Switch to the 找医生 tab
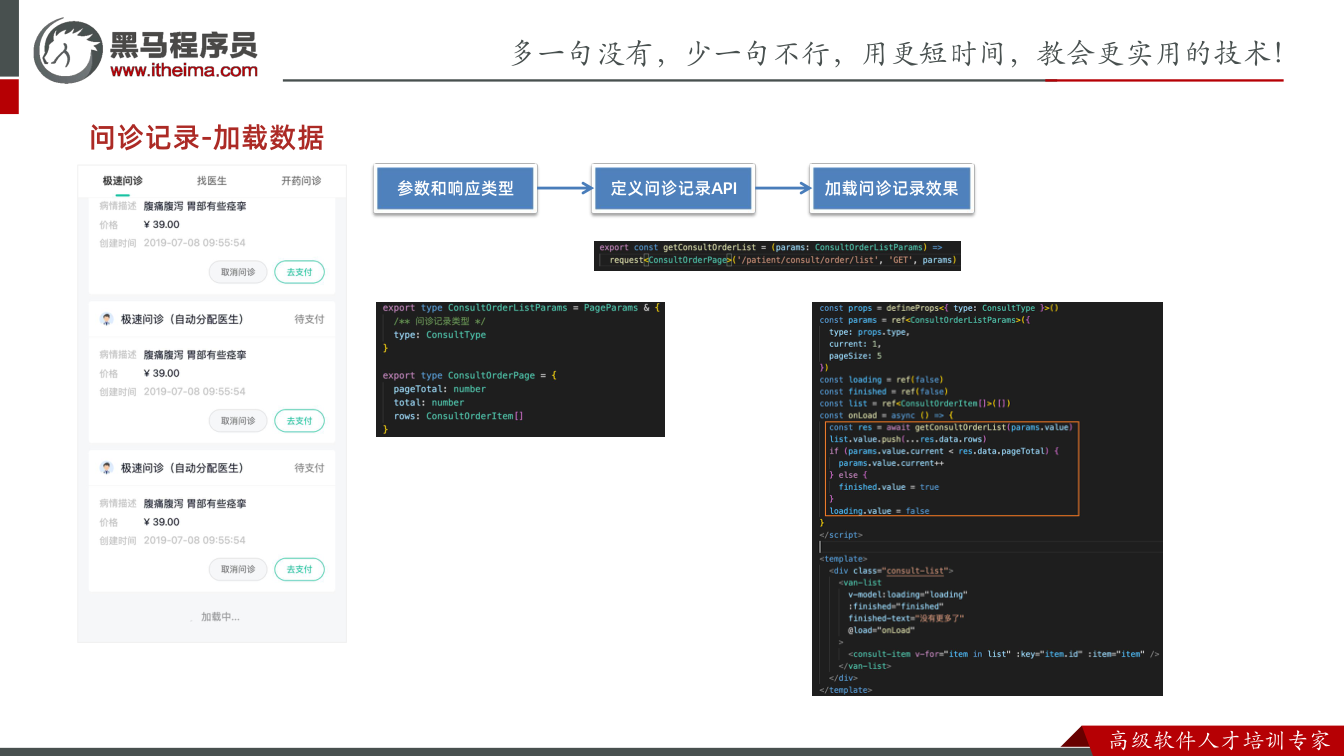The height and width of the screenshot is (756, 1344). coord(211,181)
